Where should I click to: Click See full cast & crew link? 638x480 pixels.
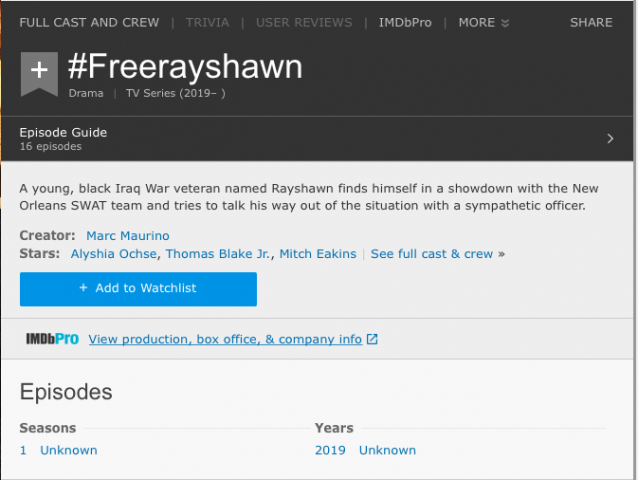437,254
